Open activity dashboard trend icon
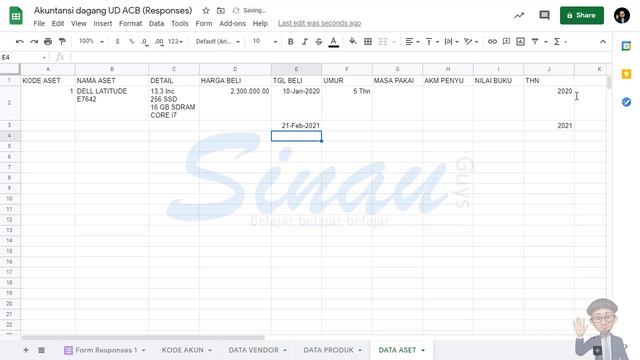 click(x=519, y=16)
